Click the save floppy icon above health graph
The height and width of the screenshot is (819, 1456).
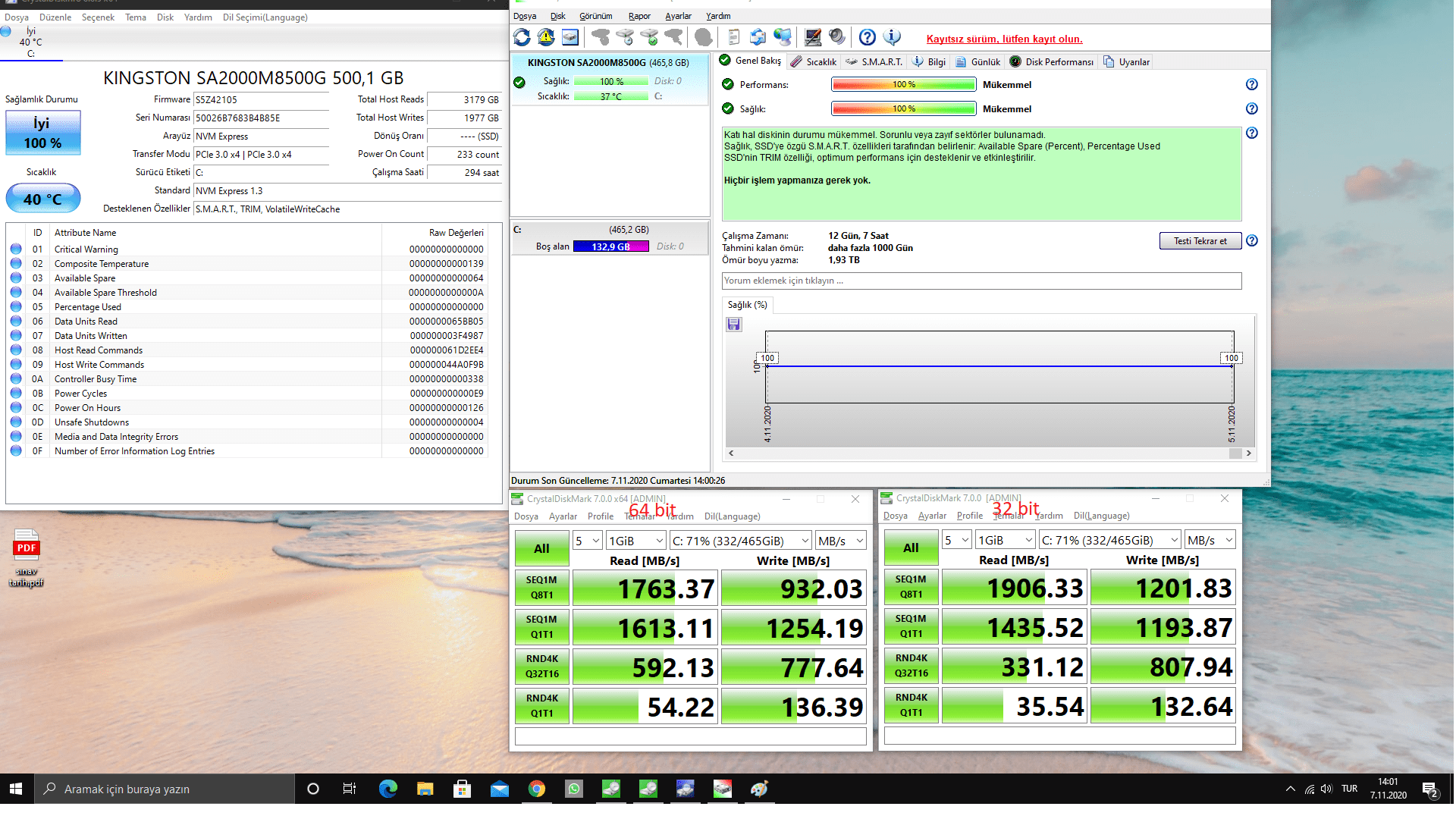point(734,325)
